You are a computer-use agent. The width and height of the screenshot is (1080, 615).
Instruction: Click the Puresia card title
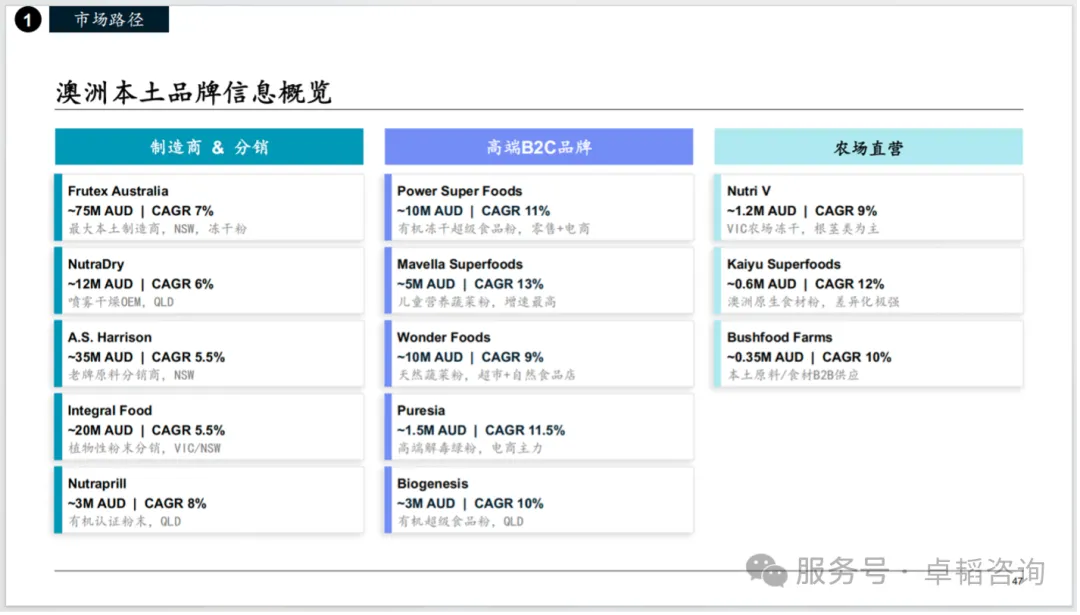pyautogui.click(x=421, y=410)
